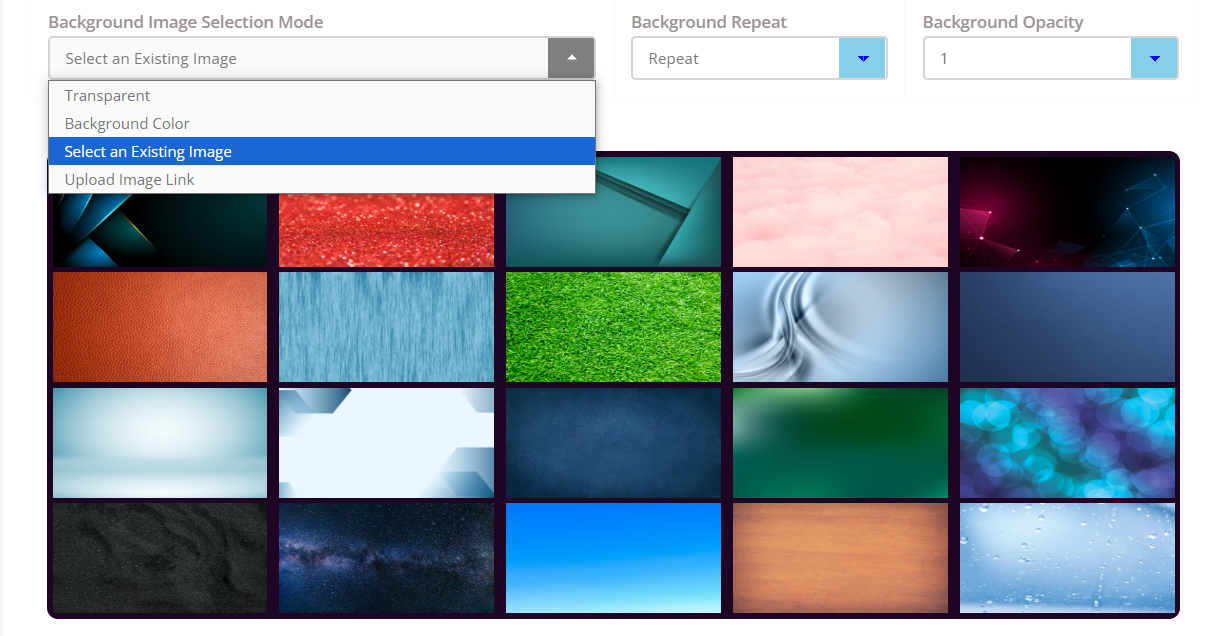The image size is (1219, 636).
Task: Choose the green grass texture thumbnail
Action: click(x=613, y=327)
